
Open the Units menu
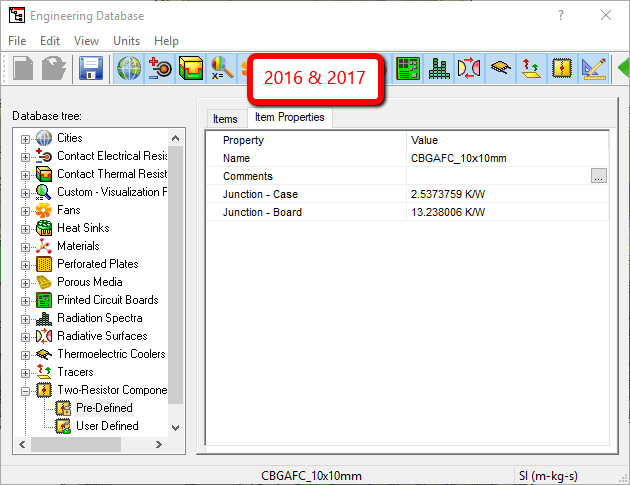pyautogui.click(x=126, y=41)
